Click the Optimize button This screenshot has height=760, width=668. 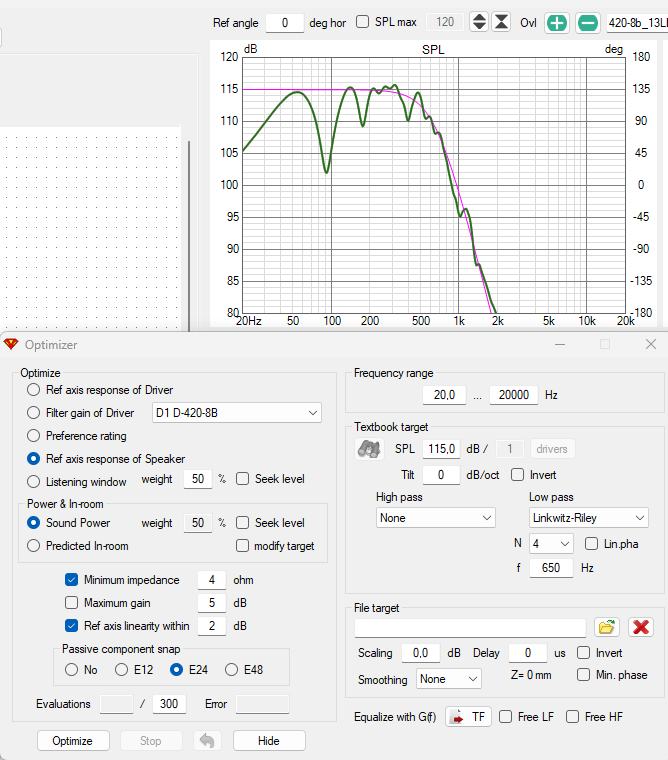tap(73, 741)
